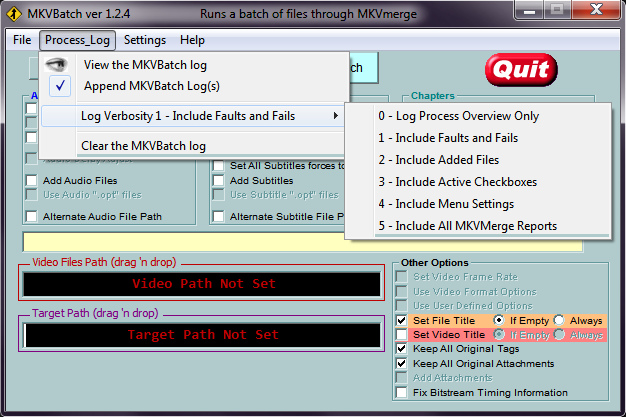The width and height of the screenshot is (626, 417).
Task: Enable Fix Bitstream Timing Information
Action: (x=402, y=393)
